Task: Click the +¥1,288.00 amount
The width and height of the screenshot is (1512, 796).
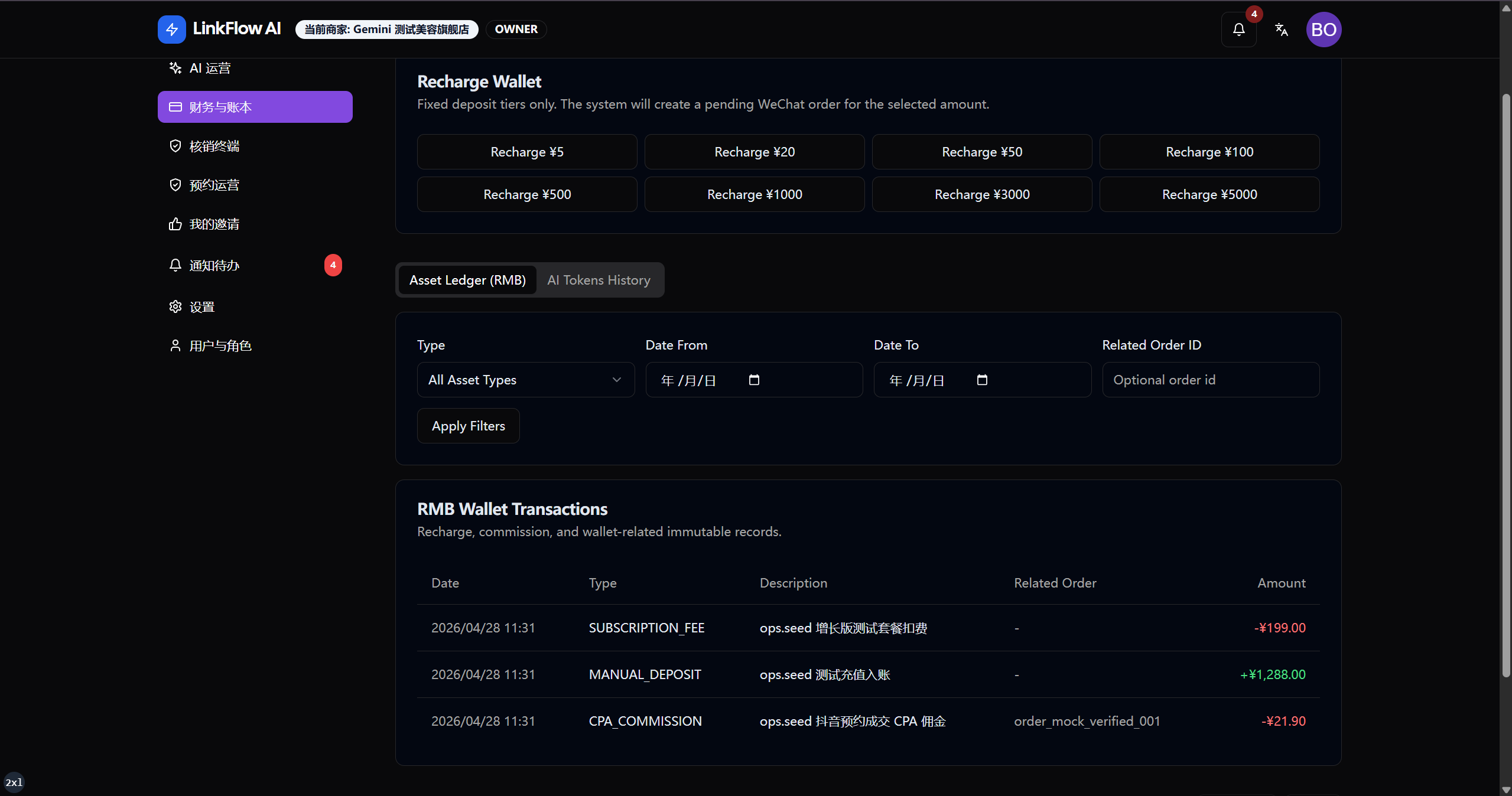Action: point(1273,674)
